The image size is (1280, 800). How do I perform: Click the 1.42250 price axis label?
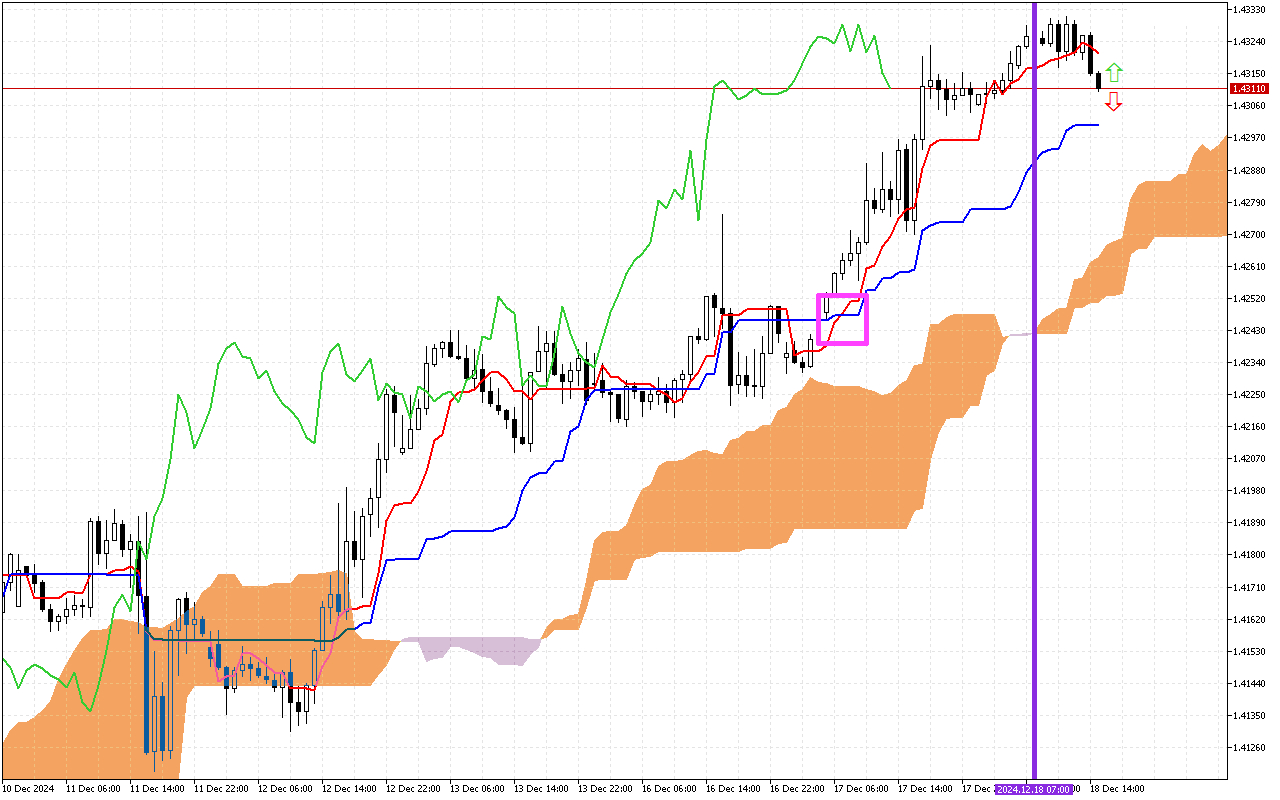(x=1247, y=394)
